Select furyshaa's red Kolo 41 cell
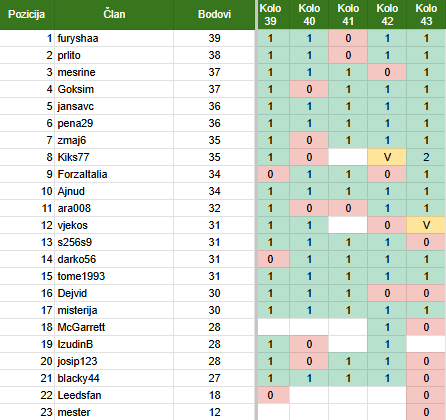Image resolution: width=446 pixels, height=420 pixels. (x=348, y=38)
